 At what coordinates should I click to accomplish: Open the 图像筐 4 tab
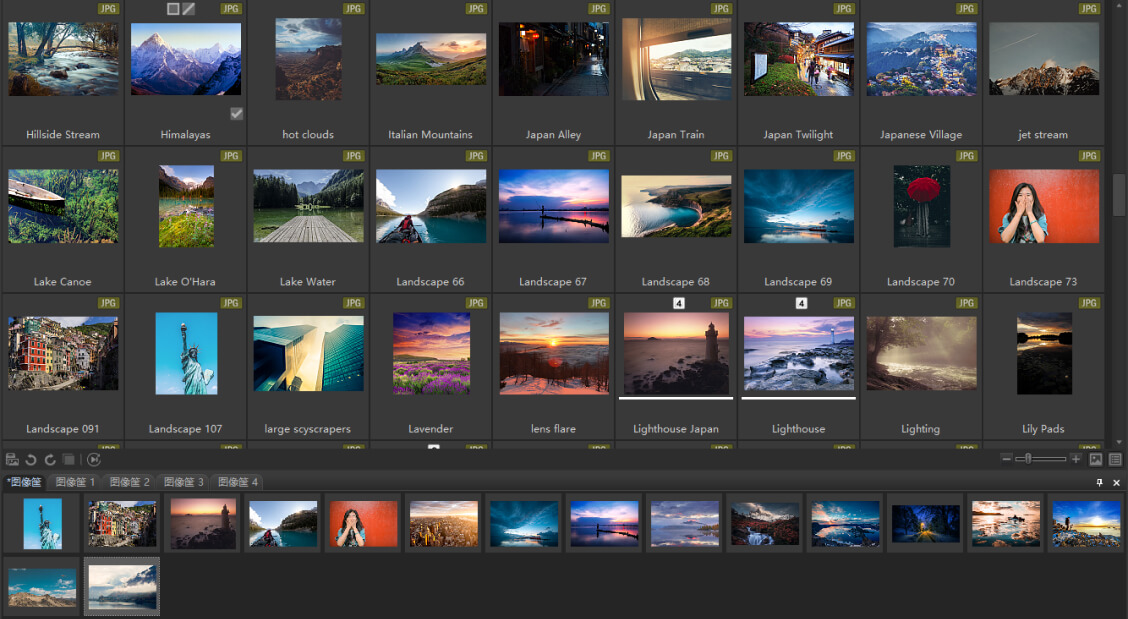point(237,482)
